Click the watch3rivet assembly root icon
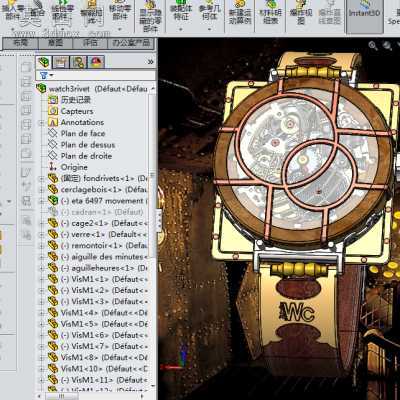This screenshot has height=400, width=400. [x=41, y=89]
